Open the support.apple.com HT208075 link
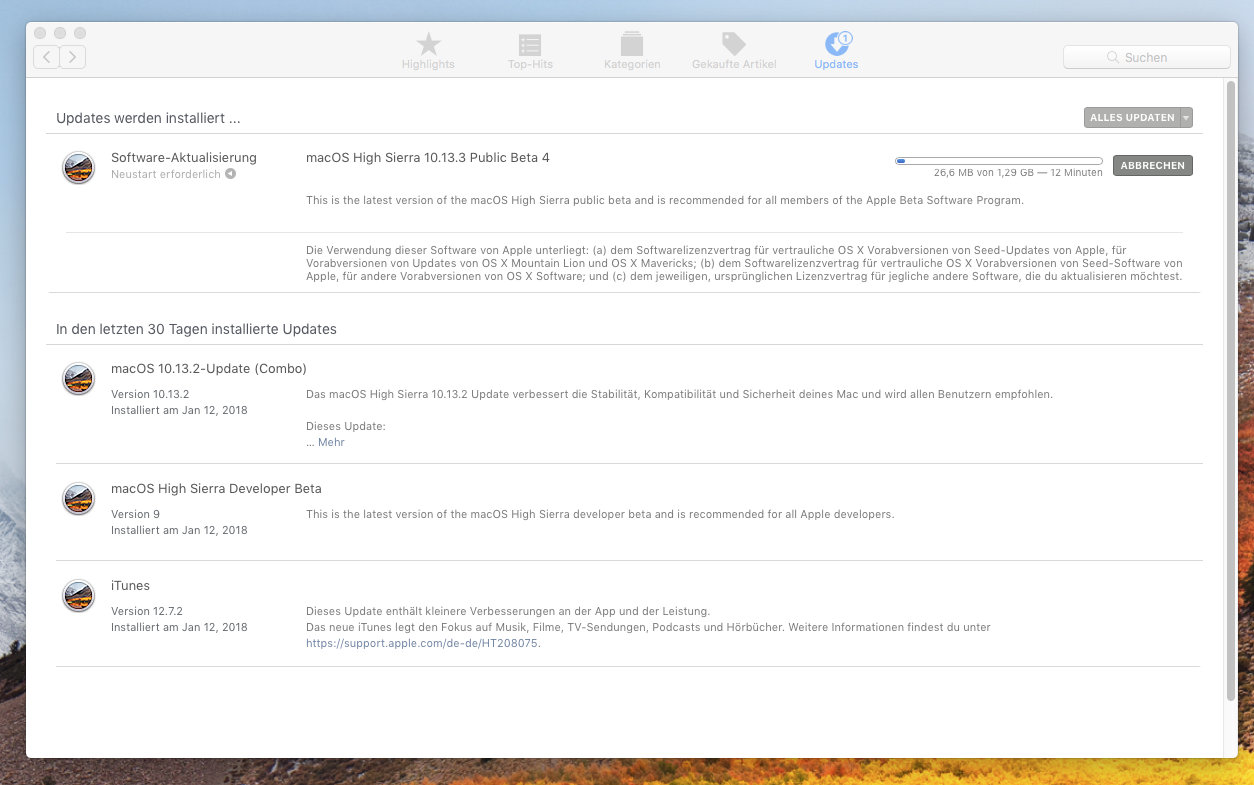The width and height of the screenshot is (1254, 785). [x=422, y=644]
